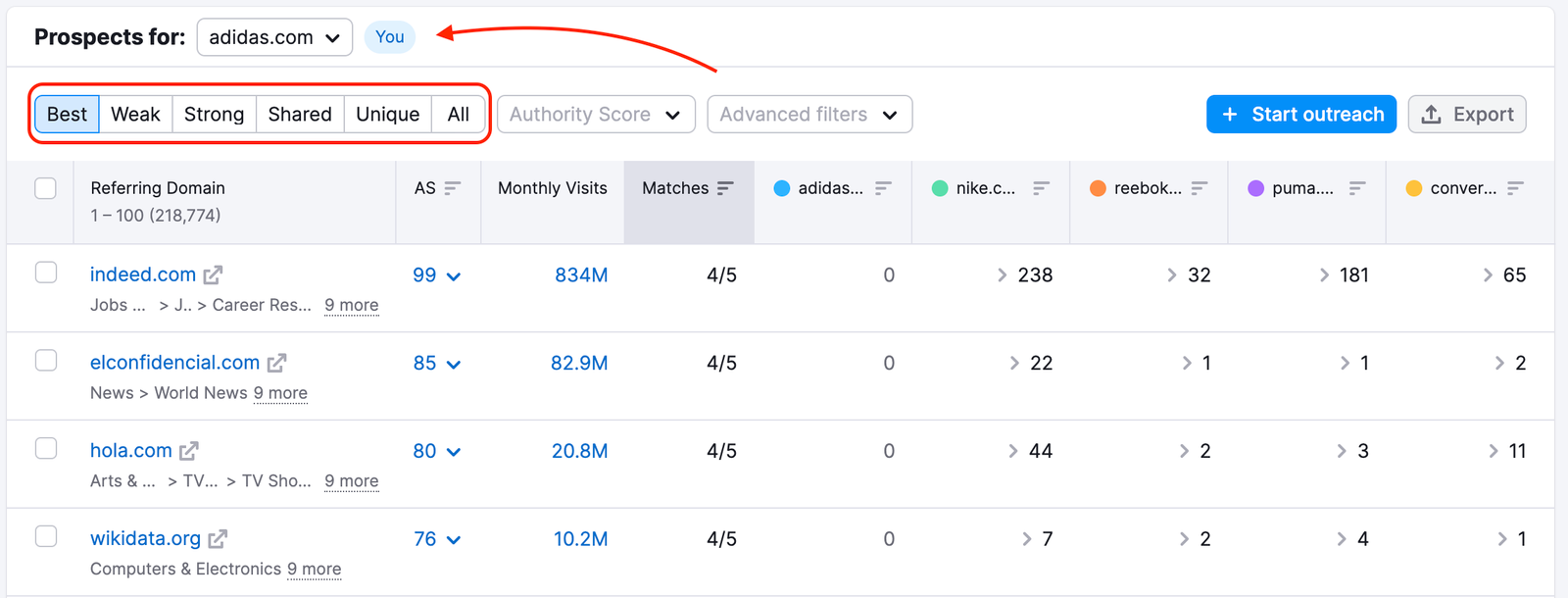Click the 10.2M monthly visits value

[x=580, y=539]
